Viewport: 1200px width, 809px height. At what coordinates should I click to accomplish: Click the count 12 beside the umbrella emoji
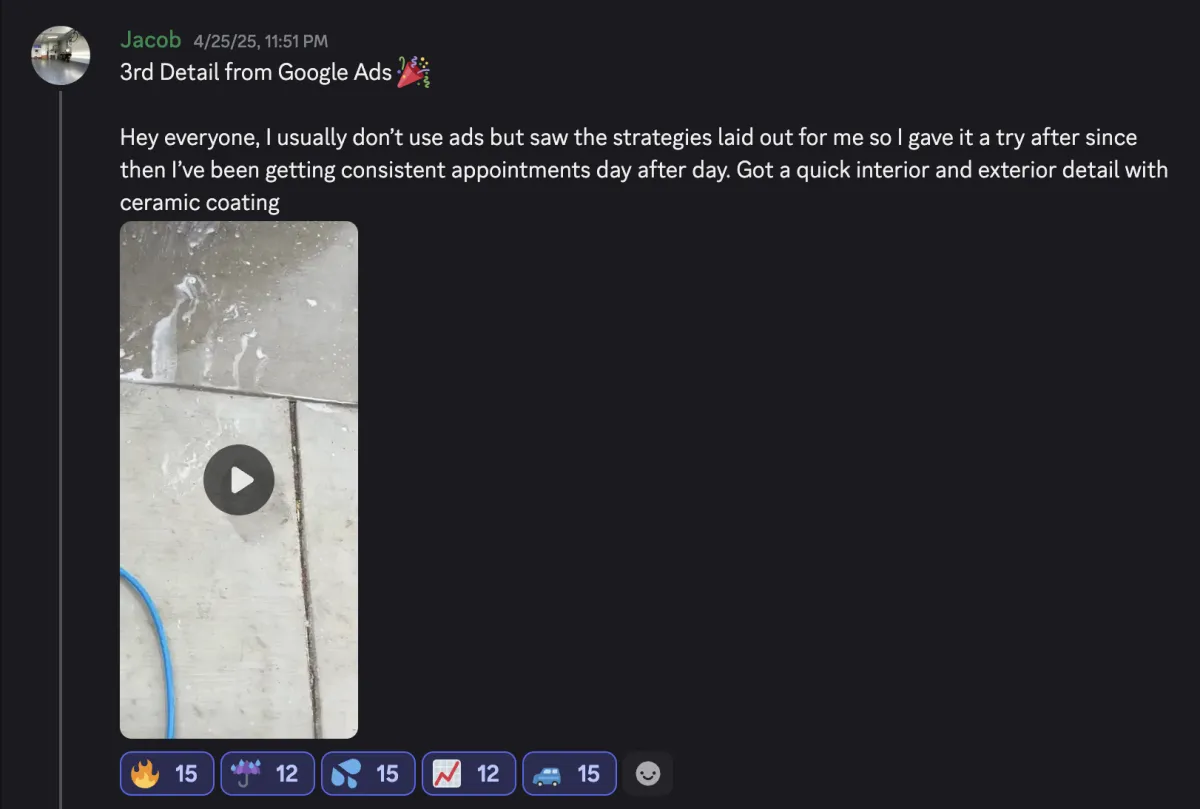coord(287,773)
